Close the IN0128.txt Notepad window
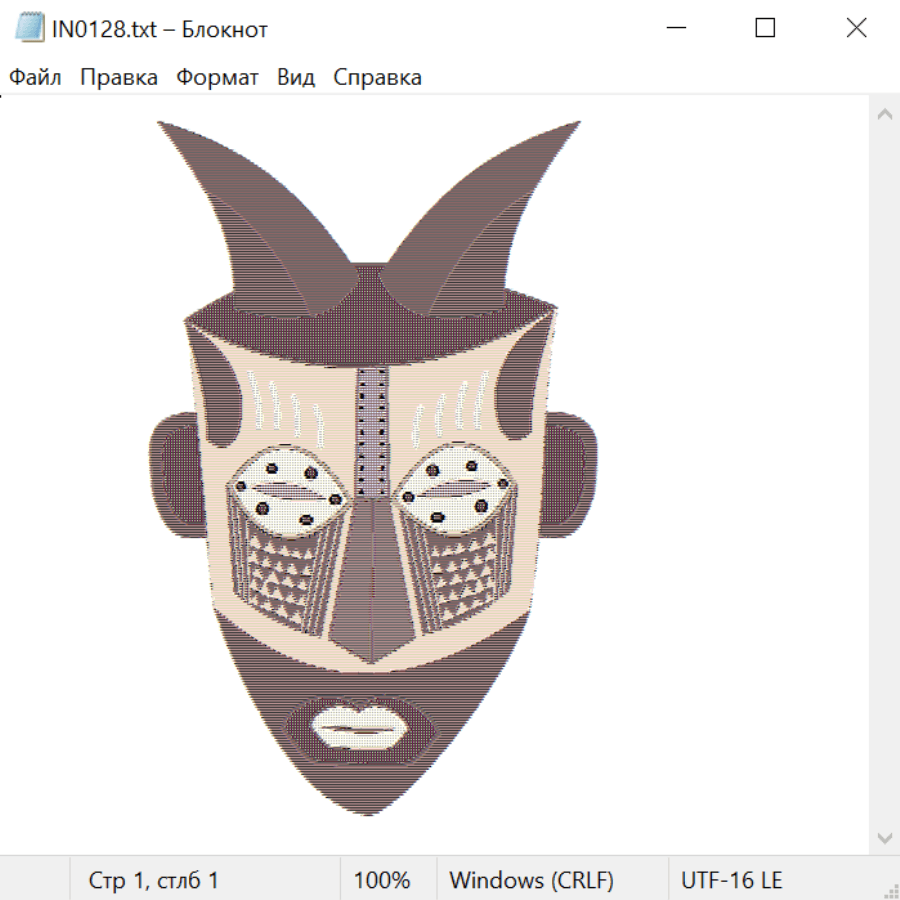 pyautogui.click(x=856, y=29)
